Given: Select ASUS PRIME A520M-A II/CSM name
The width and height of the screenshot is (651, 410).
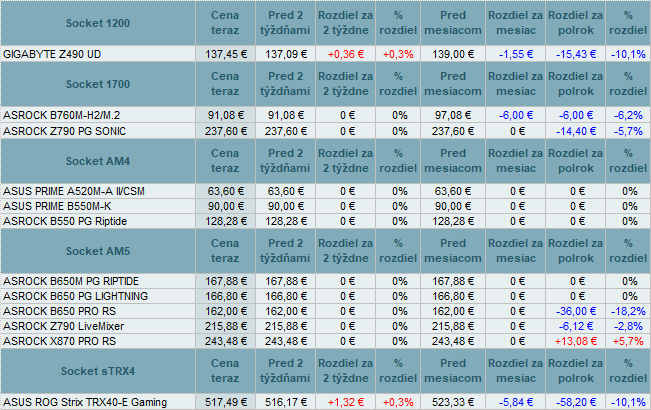Looking at the screenshot, I should tap(74, 191).
